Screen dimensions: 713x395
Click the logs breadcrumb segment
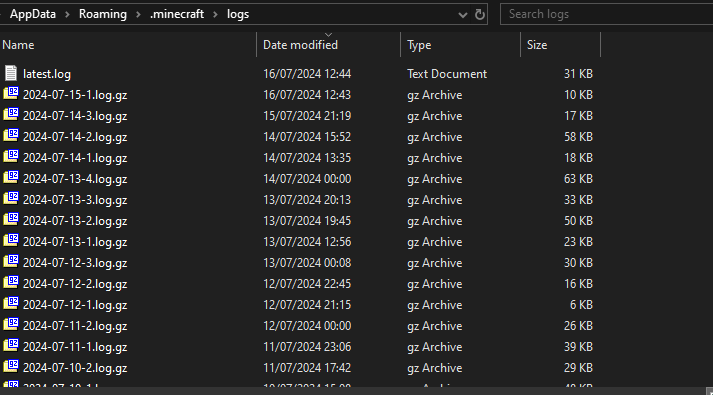point(238,14)
